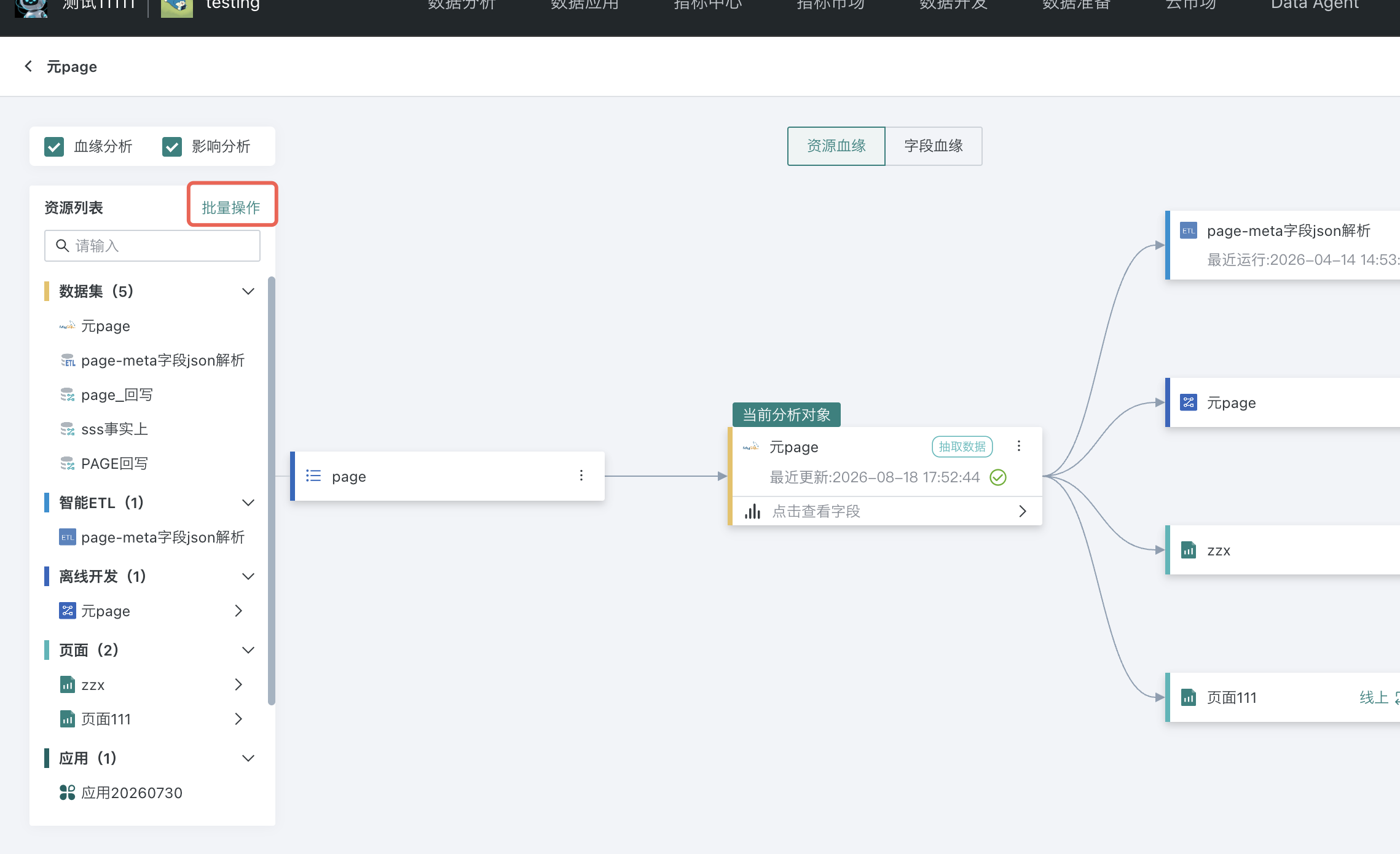The height and width of the screenshot is (854, 1400).
Task: Expand the zzx page item arrow
Action: coord(238,684)
